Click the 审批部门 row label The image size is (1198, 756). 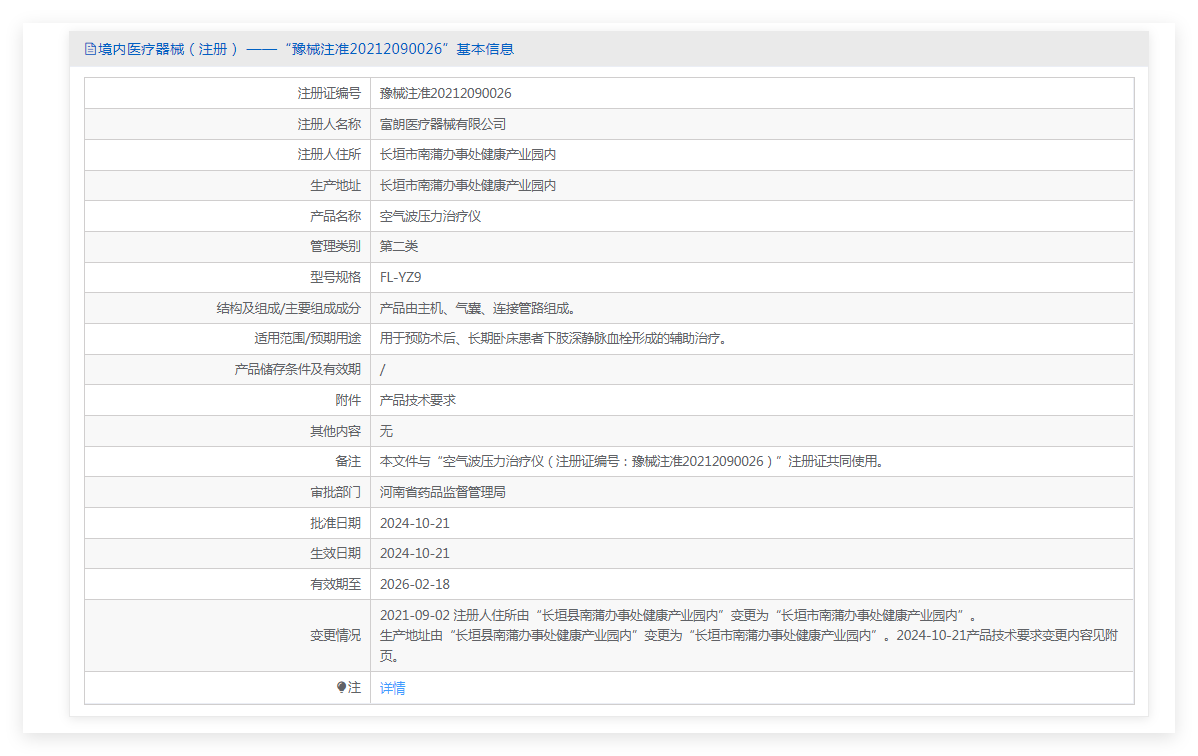(335, 492)
